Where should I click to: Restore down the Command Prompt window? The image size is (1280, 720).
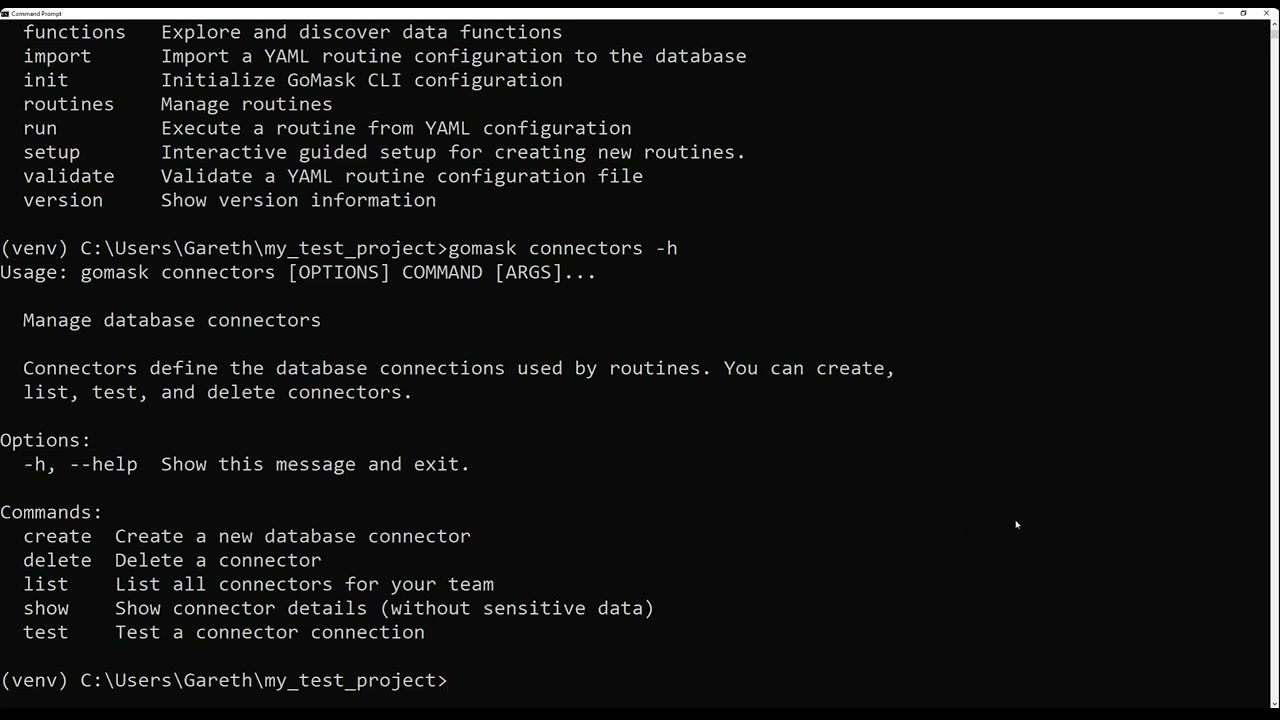click(1243, 13)
